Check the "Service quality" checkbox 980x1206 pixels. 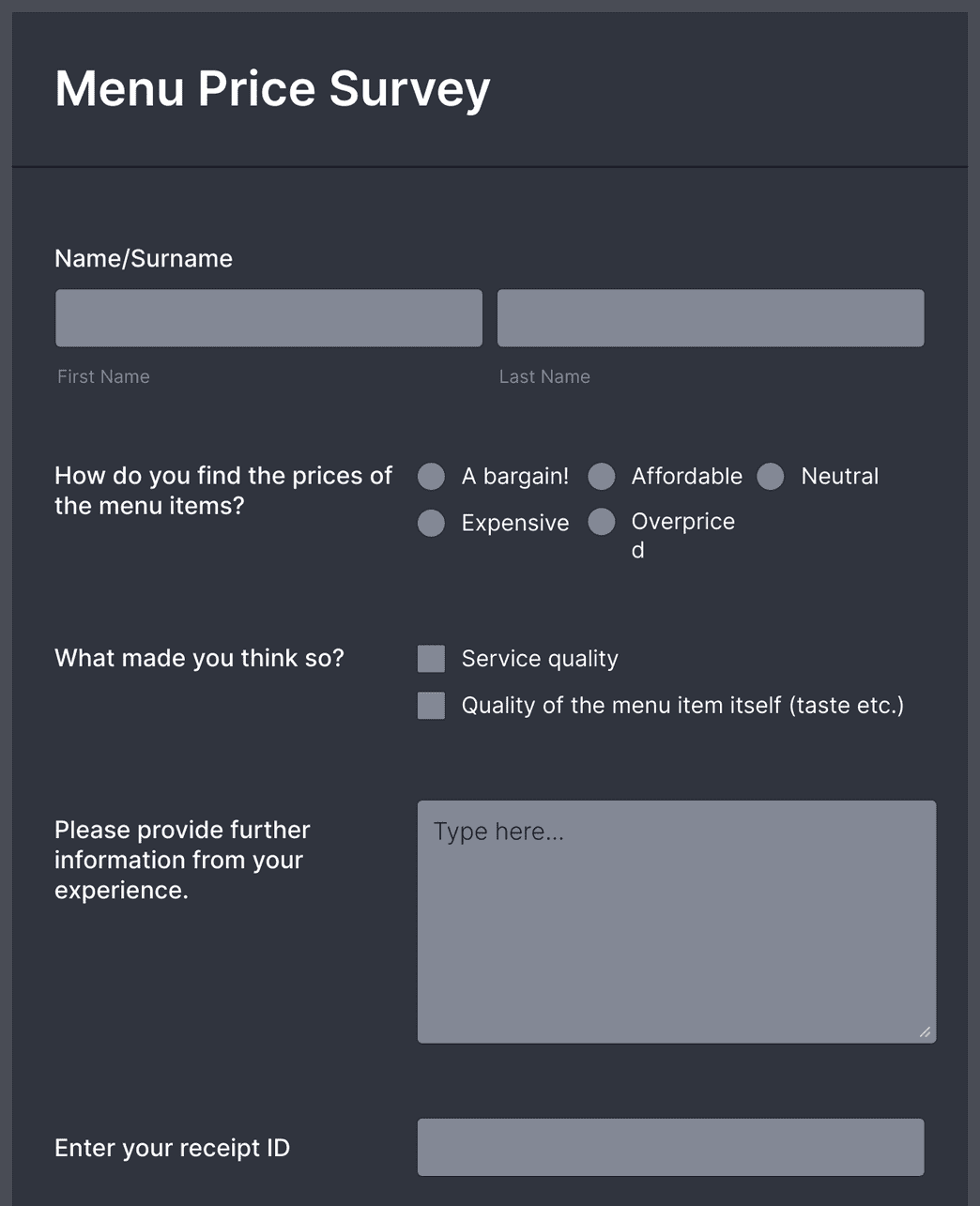pos(430,658)
